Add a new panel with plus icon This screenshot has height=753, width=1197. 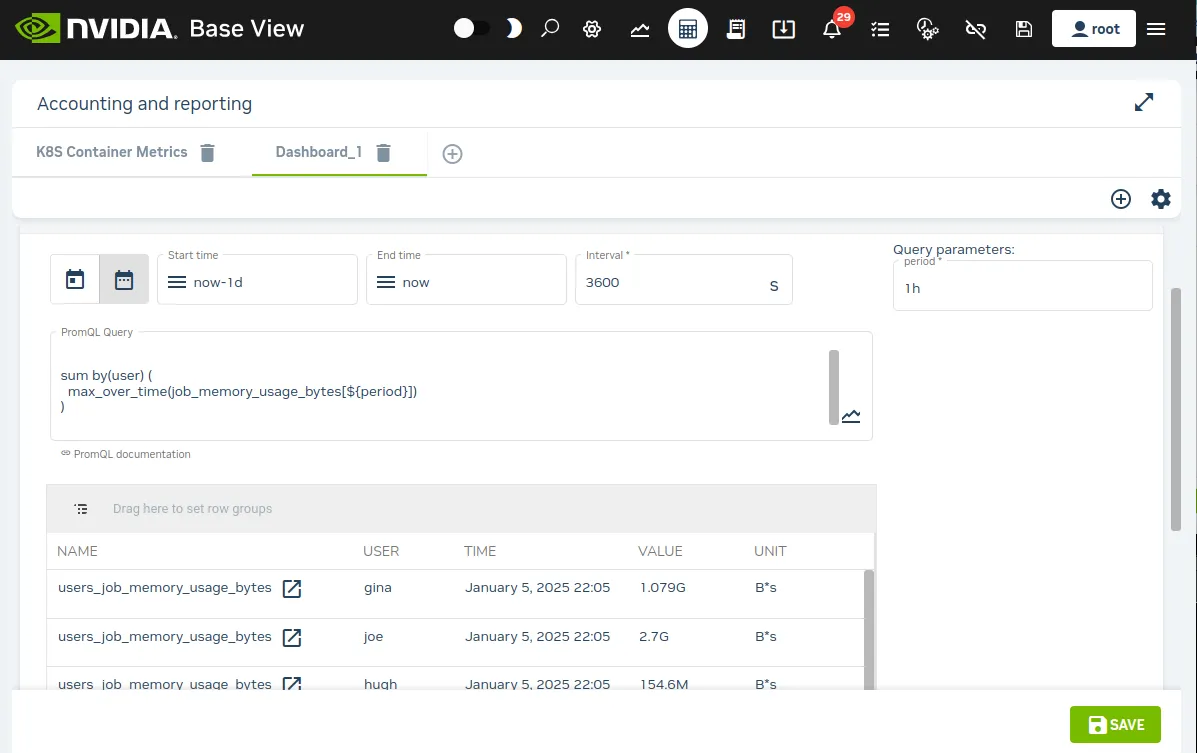coord(1121,199)
